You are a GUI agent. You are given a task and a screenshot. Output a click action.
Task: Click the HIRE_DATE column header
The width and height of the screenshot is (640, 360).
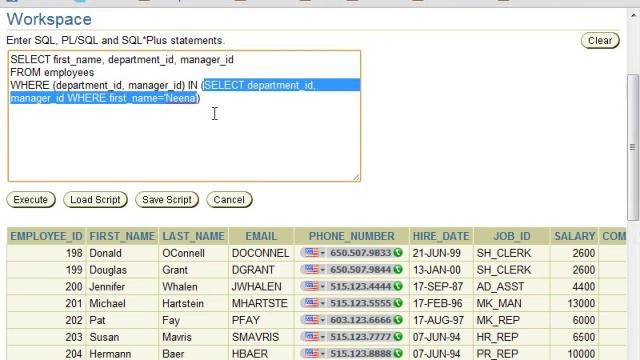(x=441, y=236)
